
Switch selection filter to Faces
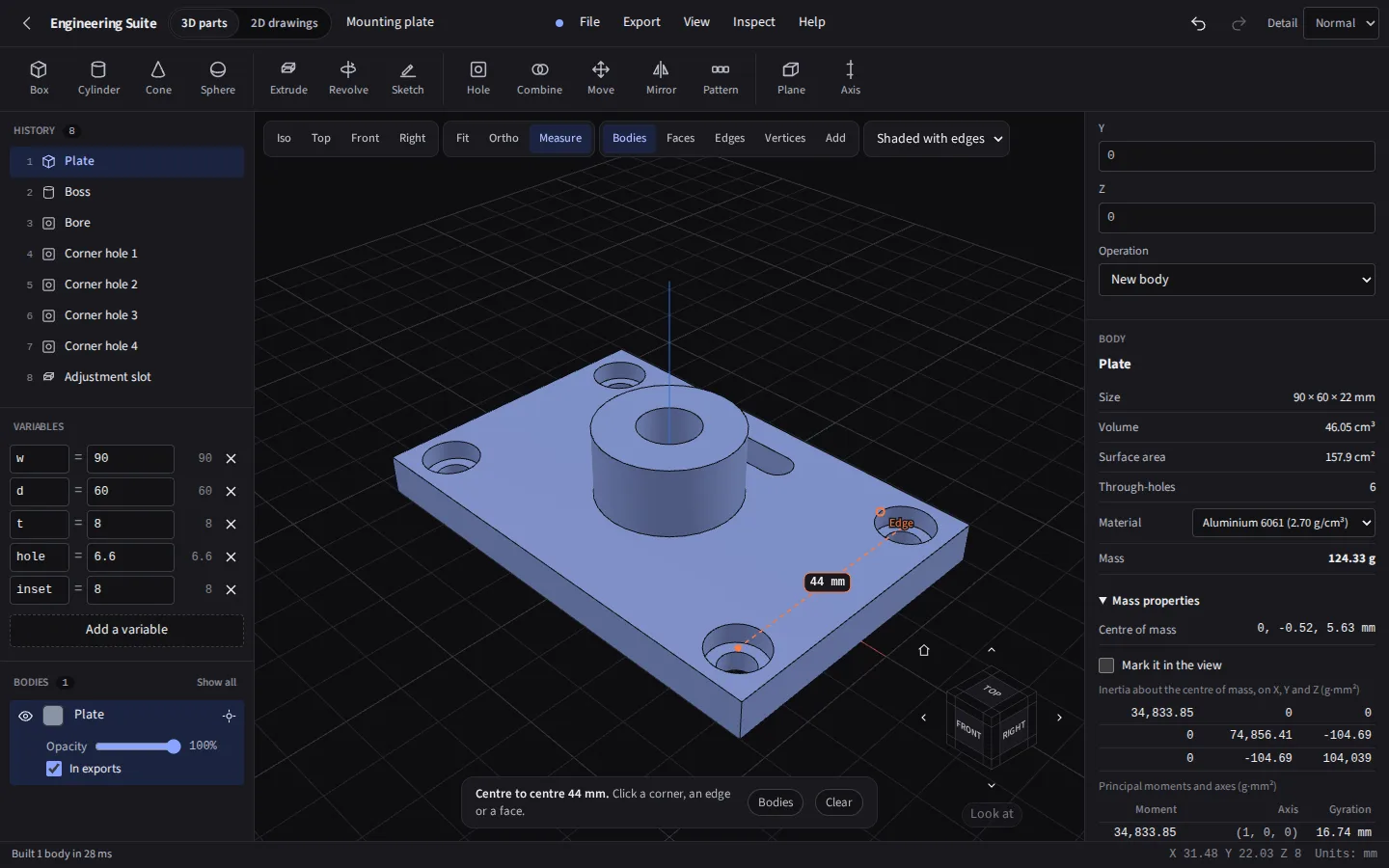[x=680, y=138]
